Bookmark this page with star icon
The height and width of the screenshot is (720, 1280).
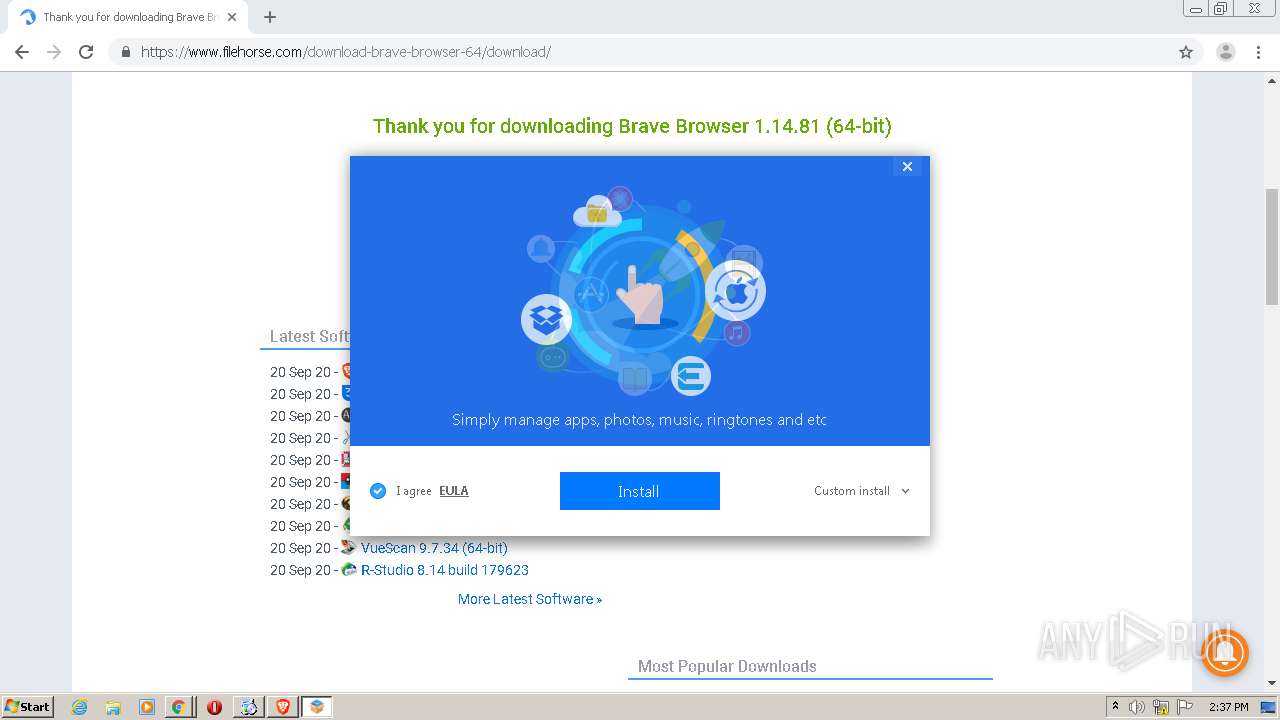[x=1186, y=52]
